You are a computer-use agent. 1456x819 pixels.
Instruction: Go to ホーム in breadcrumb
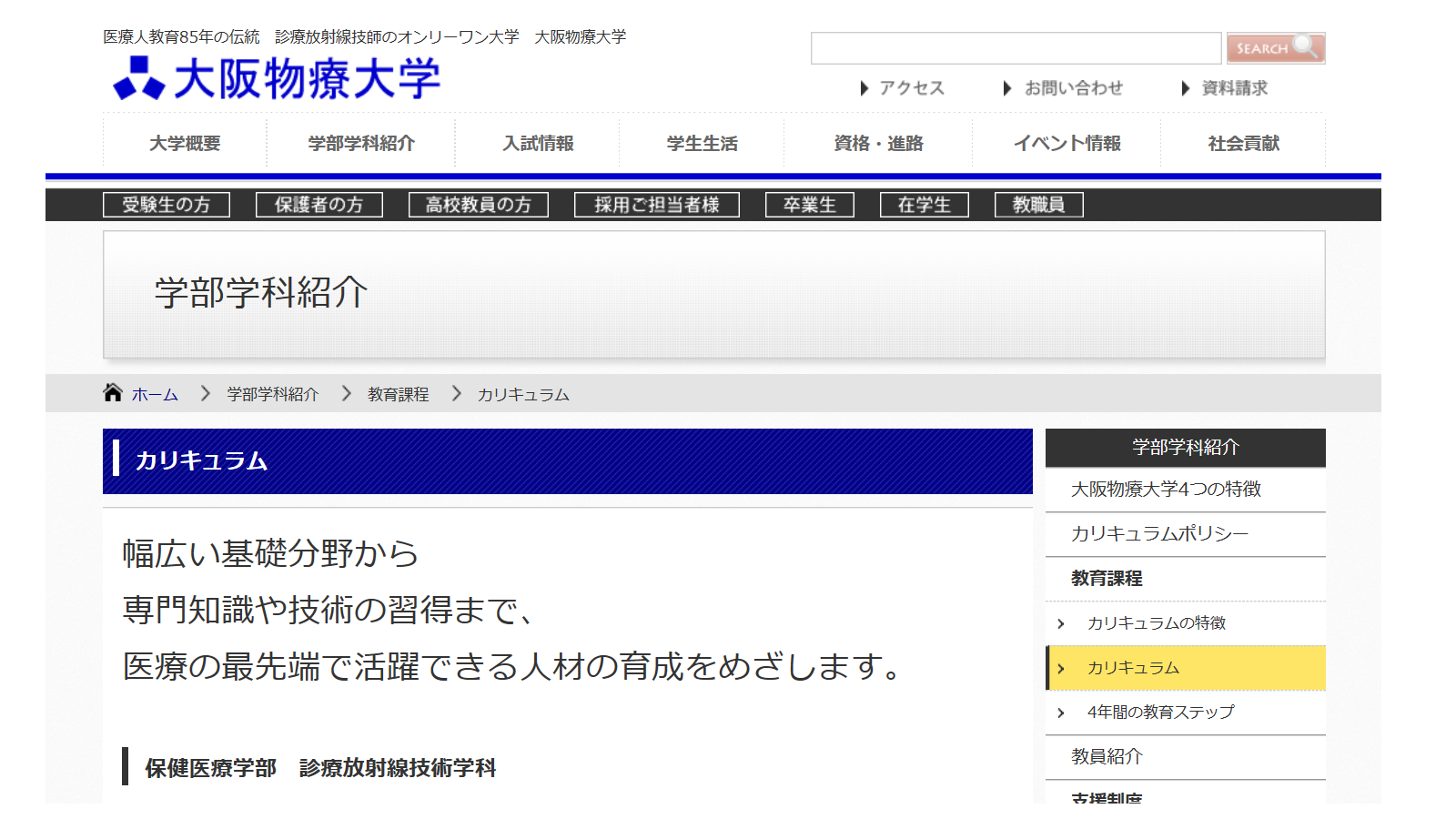pos(155,394)
